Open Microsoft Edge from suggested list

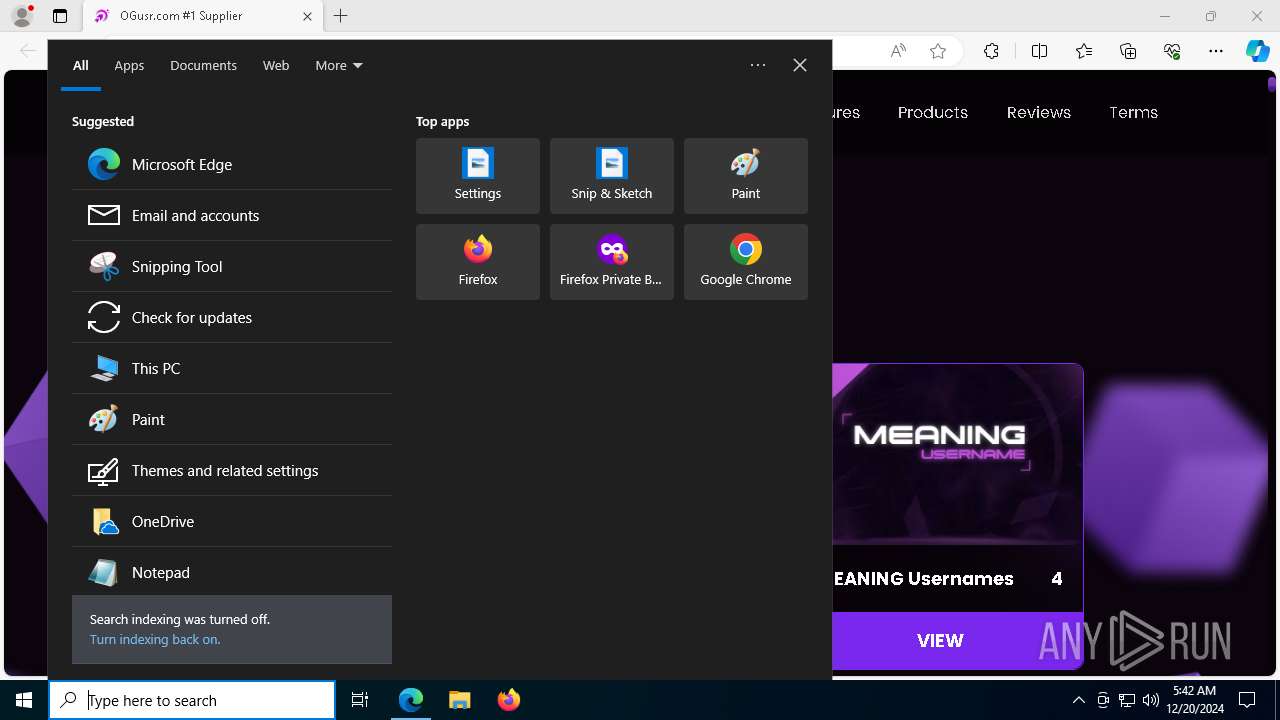[x=231, y=164]
